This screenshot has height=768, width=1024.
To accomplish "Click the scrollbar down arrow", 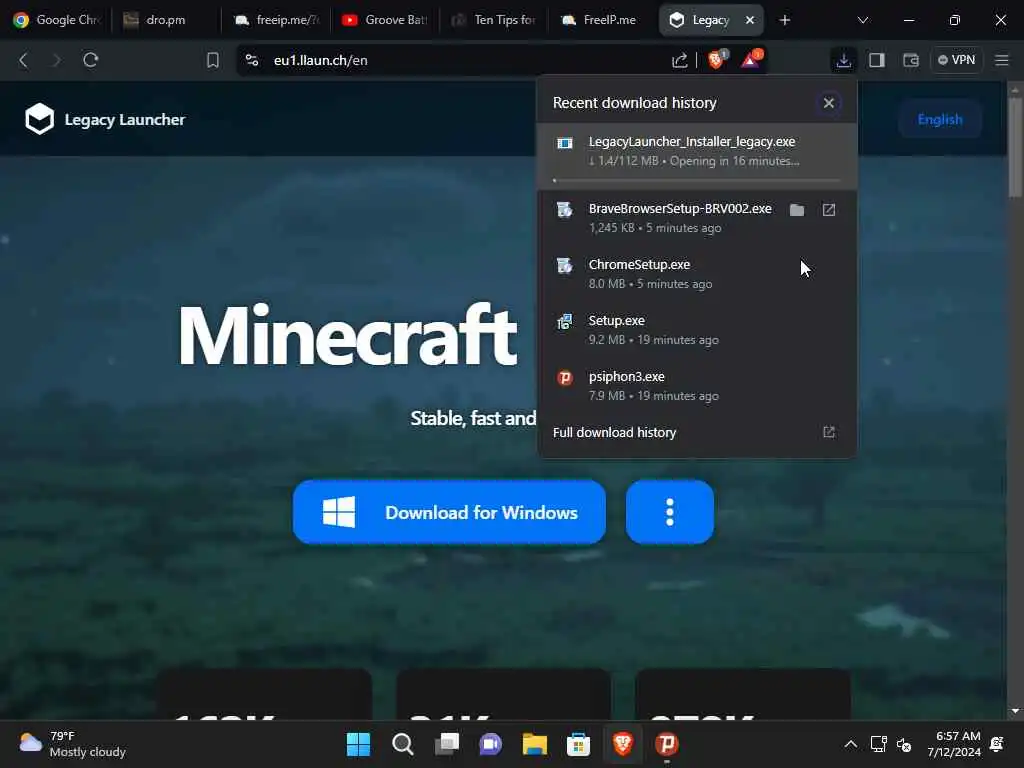I will coord(1014,711).
